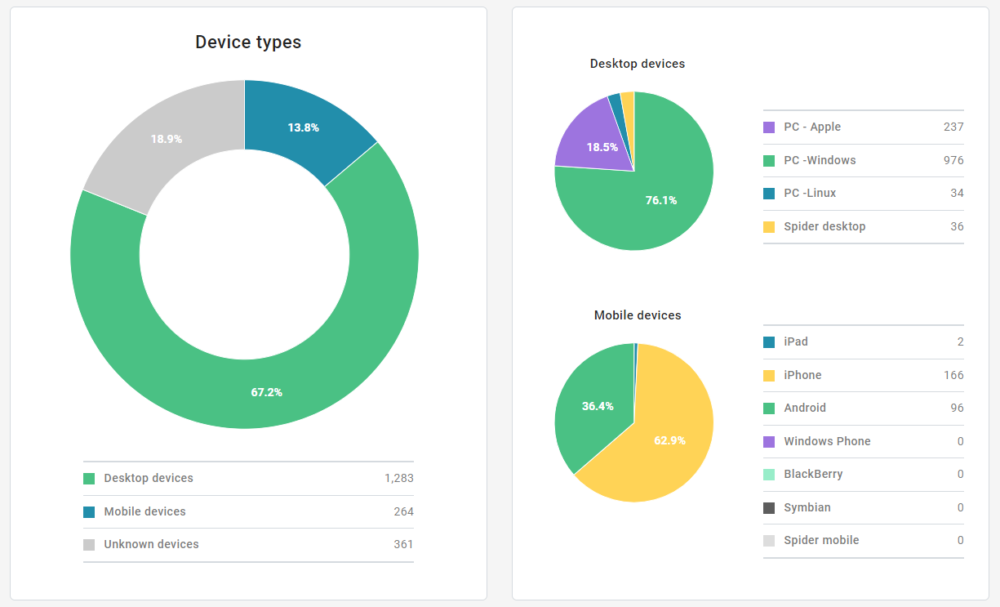1000x607 pixels.
Task: Click the purple PC - Apple swatch
Action: (769, 127)
